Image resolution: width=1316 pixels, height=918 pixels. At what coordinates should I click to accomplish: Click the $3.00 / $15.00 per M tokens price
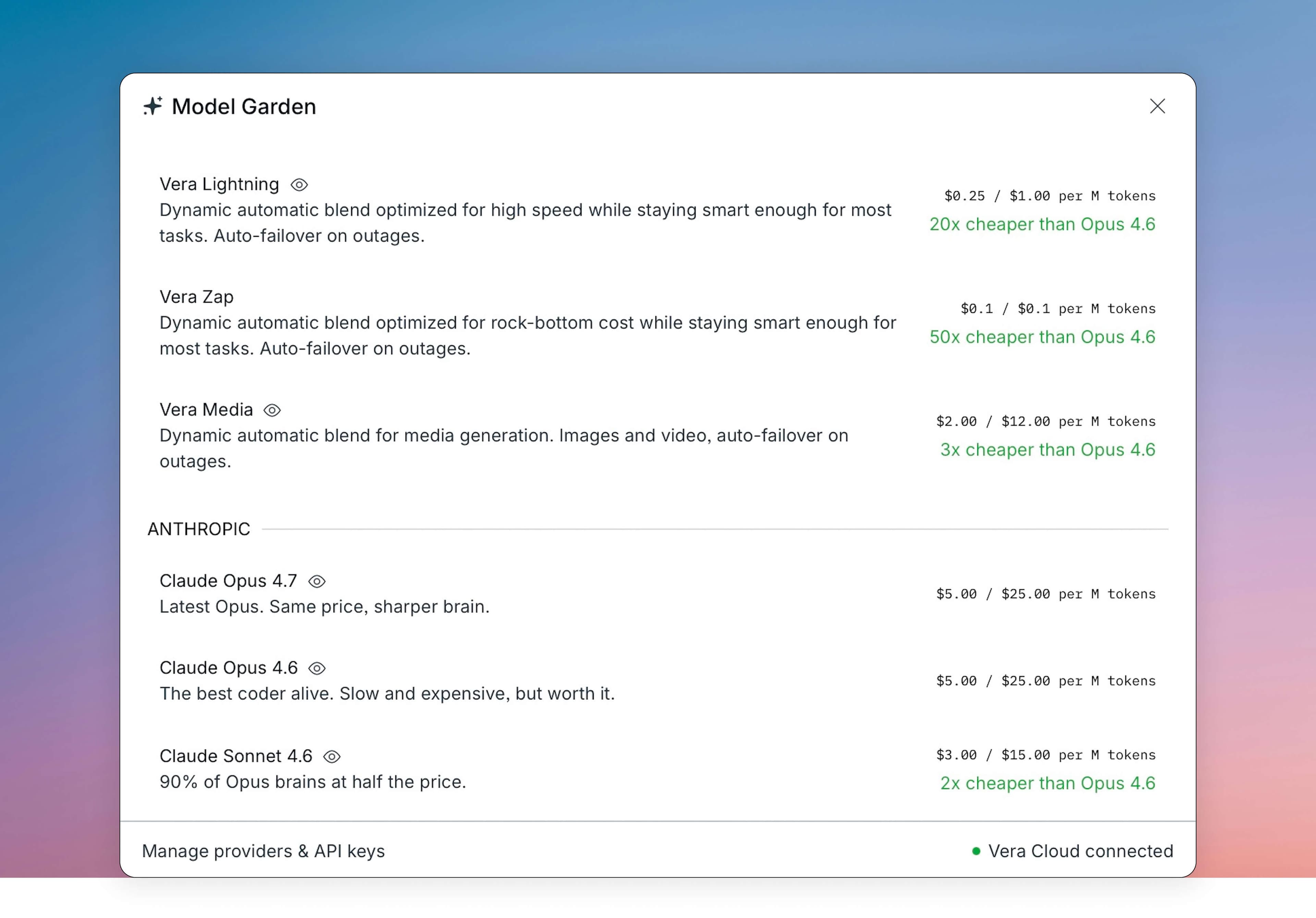pyautogui.click(x=1046, y=755)
